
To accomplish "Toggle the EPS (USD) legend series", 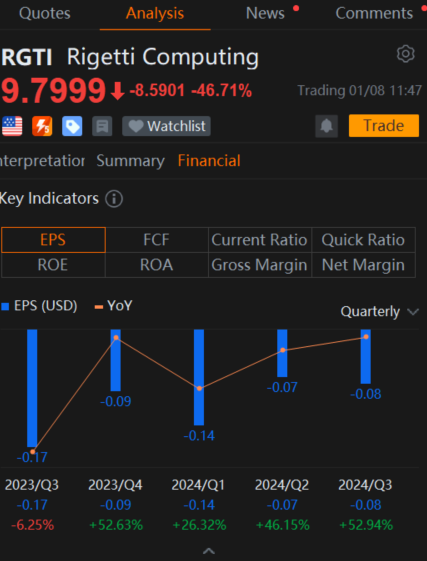I will click(39, 306).
